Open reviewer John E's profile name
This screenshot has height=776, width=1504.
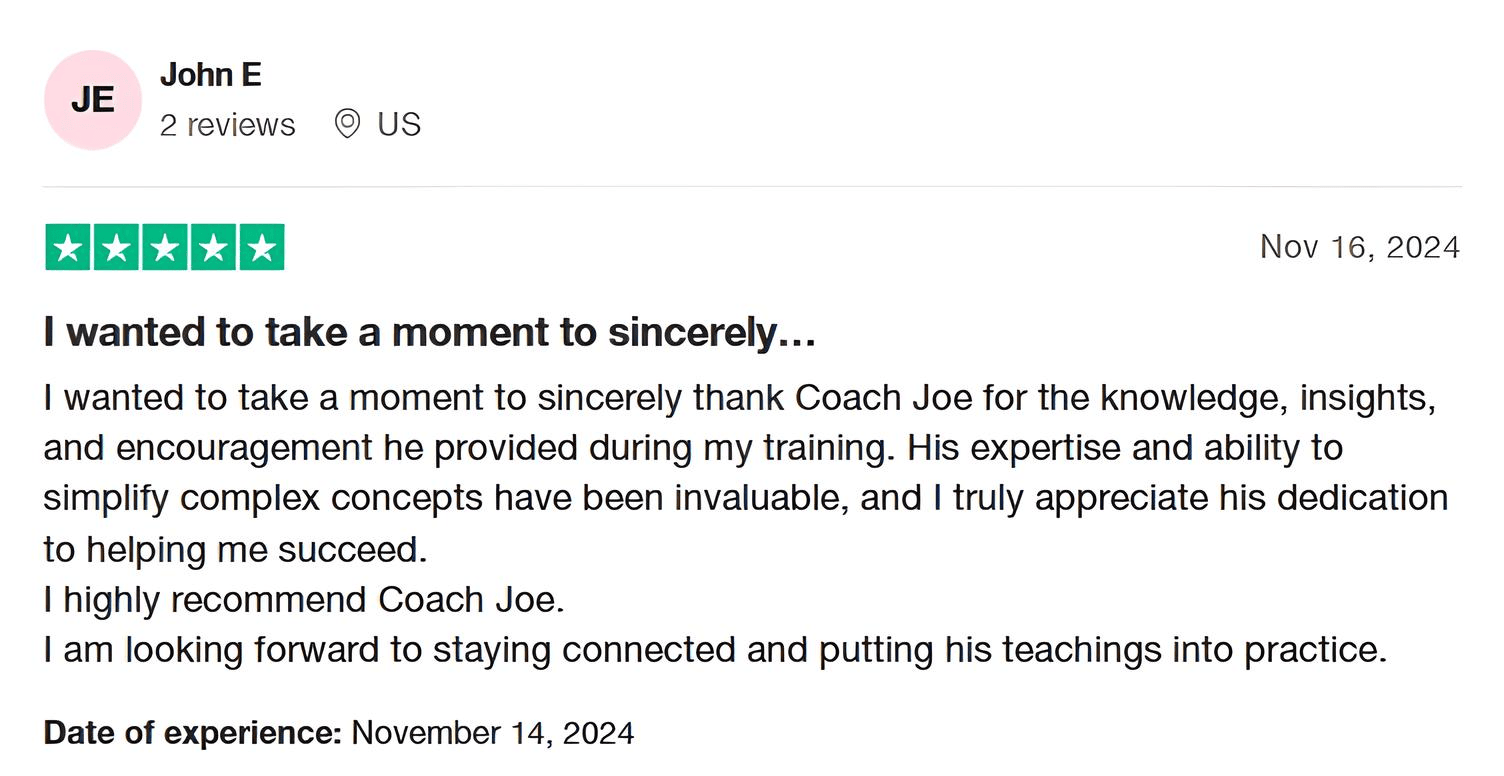pyautogui.click(x=211, y=75)
